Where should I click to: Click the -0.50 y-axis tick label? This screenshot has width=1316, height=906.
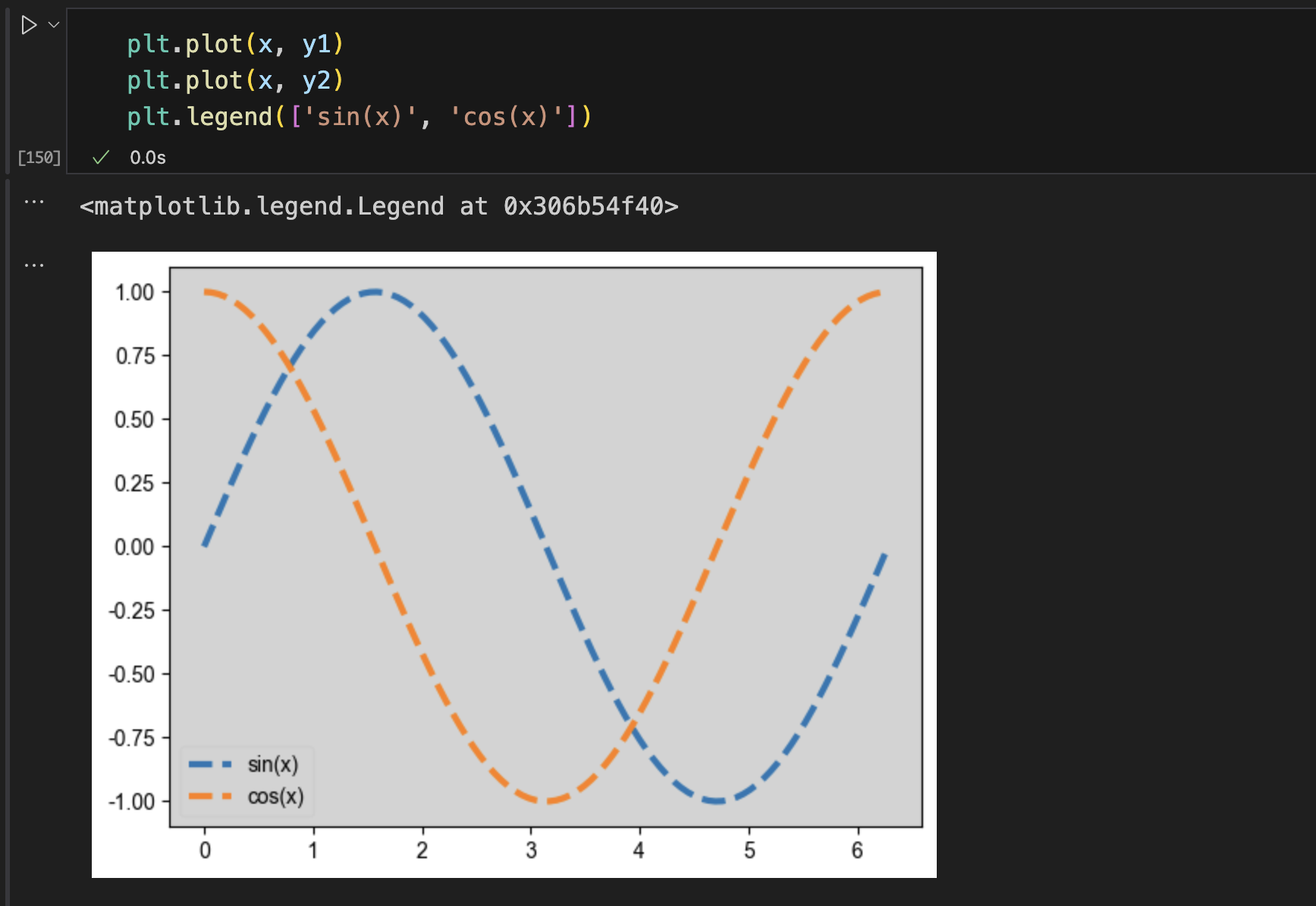pos(131,675)
